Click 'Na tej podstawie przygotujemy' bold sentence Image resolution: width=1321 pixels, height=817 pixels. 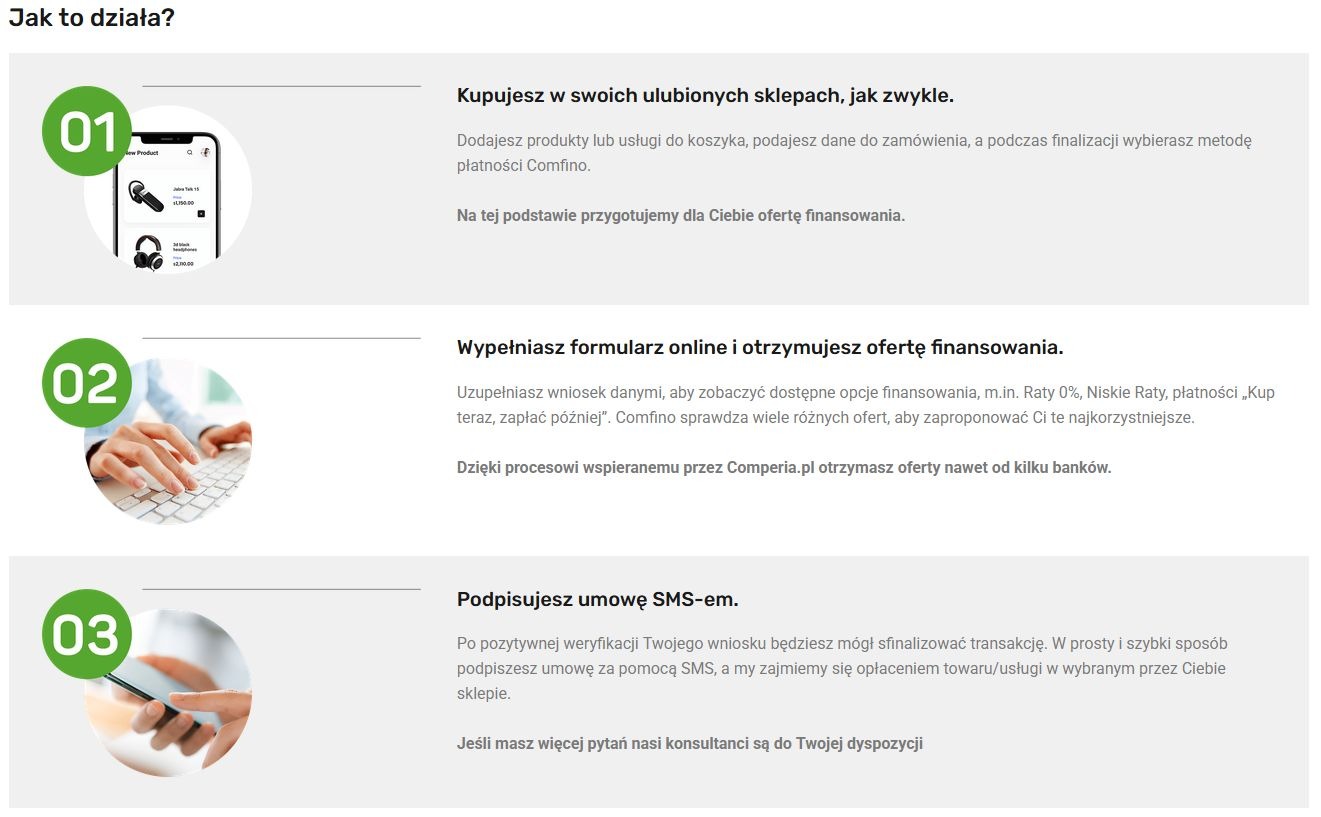tap(681, 215)
